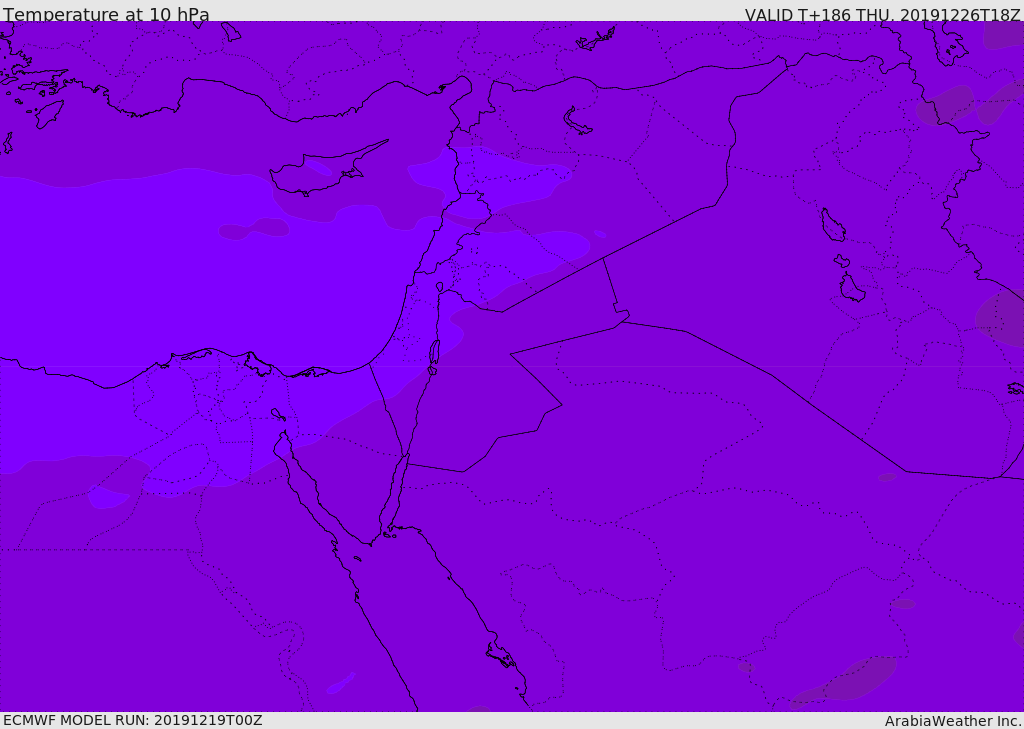The image size is (1024, 729).
Task: Click the 'ECMWF MODEL RUN: 20191219T00Z' text
Action: 133,721
